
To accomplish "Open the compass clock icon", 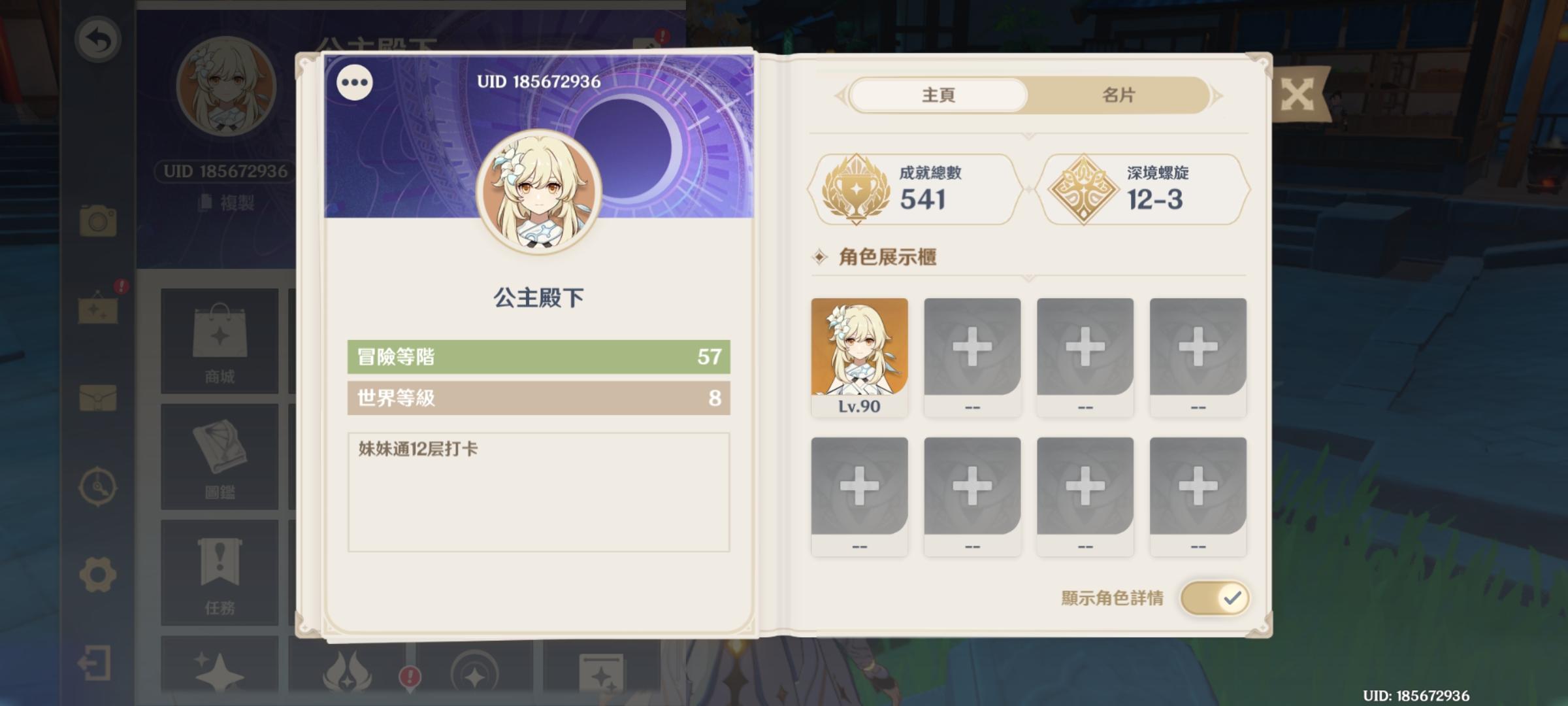I will (98, 486).
